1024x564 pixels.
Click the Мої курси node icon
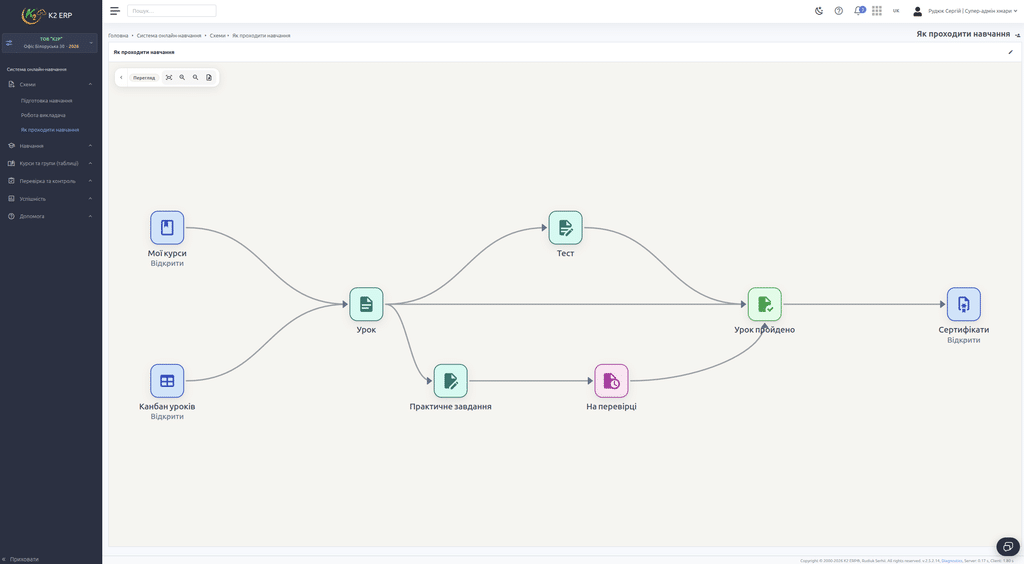167,228
